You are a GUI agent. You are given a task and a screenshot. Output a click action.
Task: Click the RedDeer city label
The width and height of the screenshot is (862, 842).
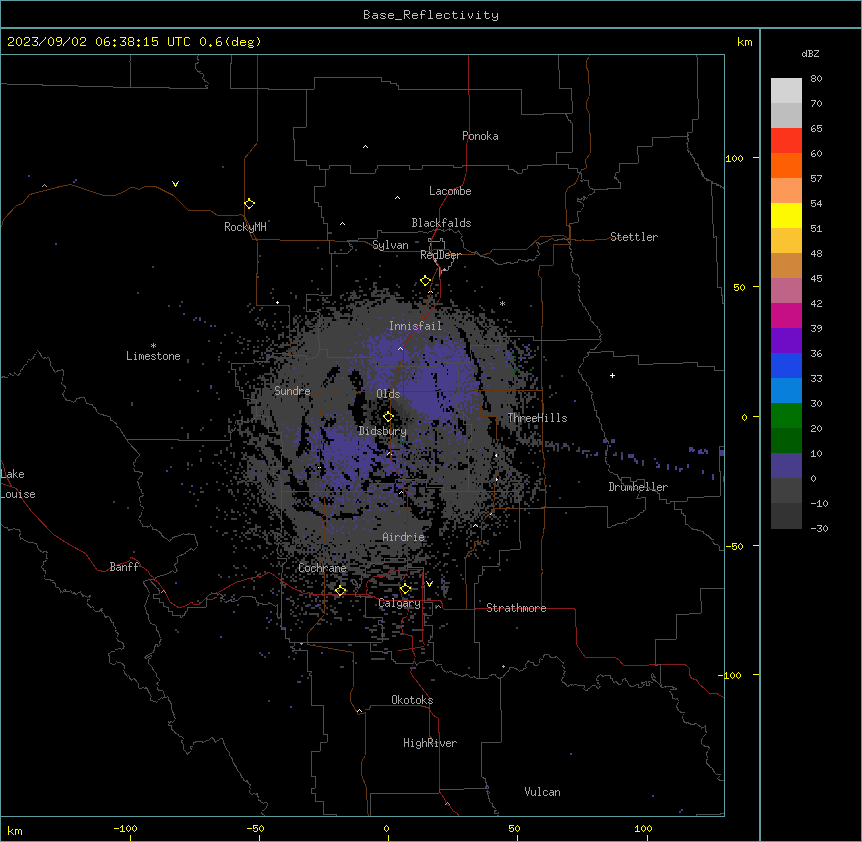(x=440, y=255)
